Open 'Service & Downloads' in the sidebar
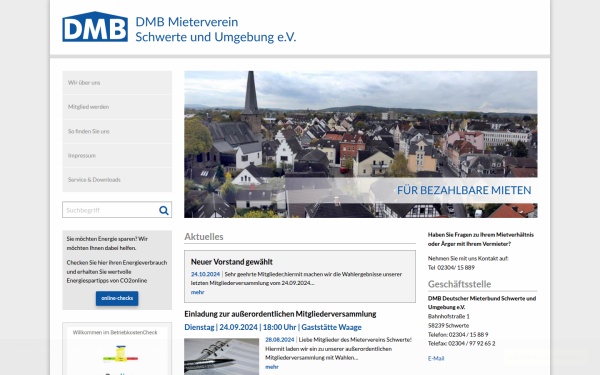The height and width of the screenshot is (375, 600). (x=117, y=179)
